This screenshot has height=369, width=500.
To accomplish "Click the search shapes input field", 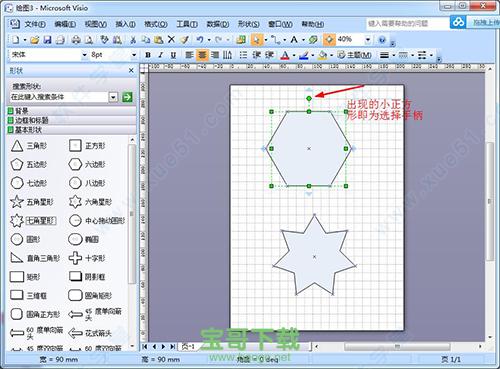I will pos(59,97).
